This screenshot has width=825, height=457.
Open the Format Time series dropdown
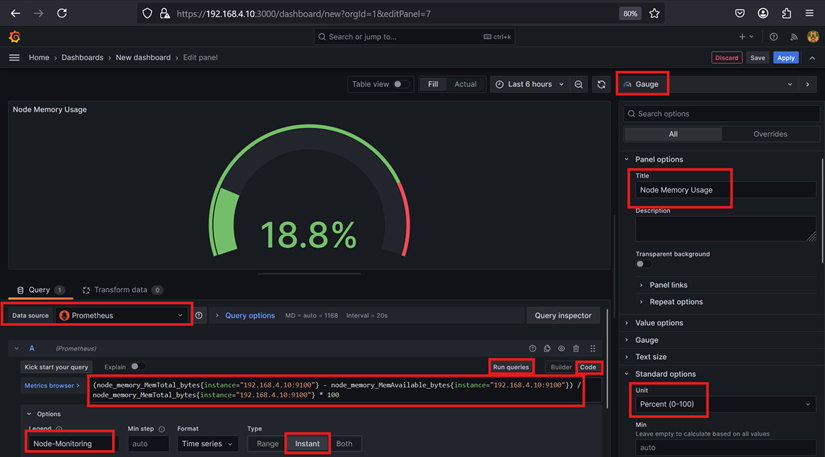coord(207,444)
